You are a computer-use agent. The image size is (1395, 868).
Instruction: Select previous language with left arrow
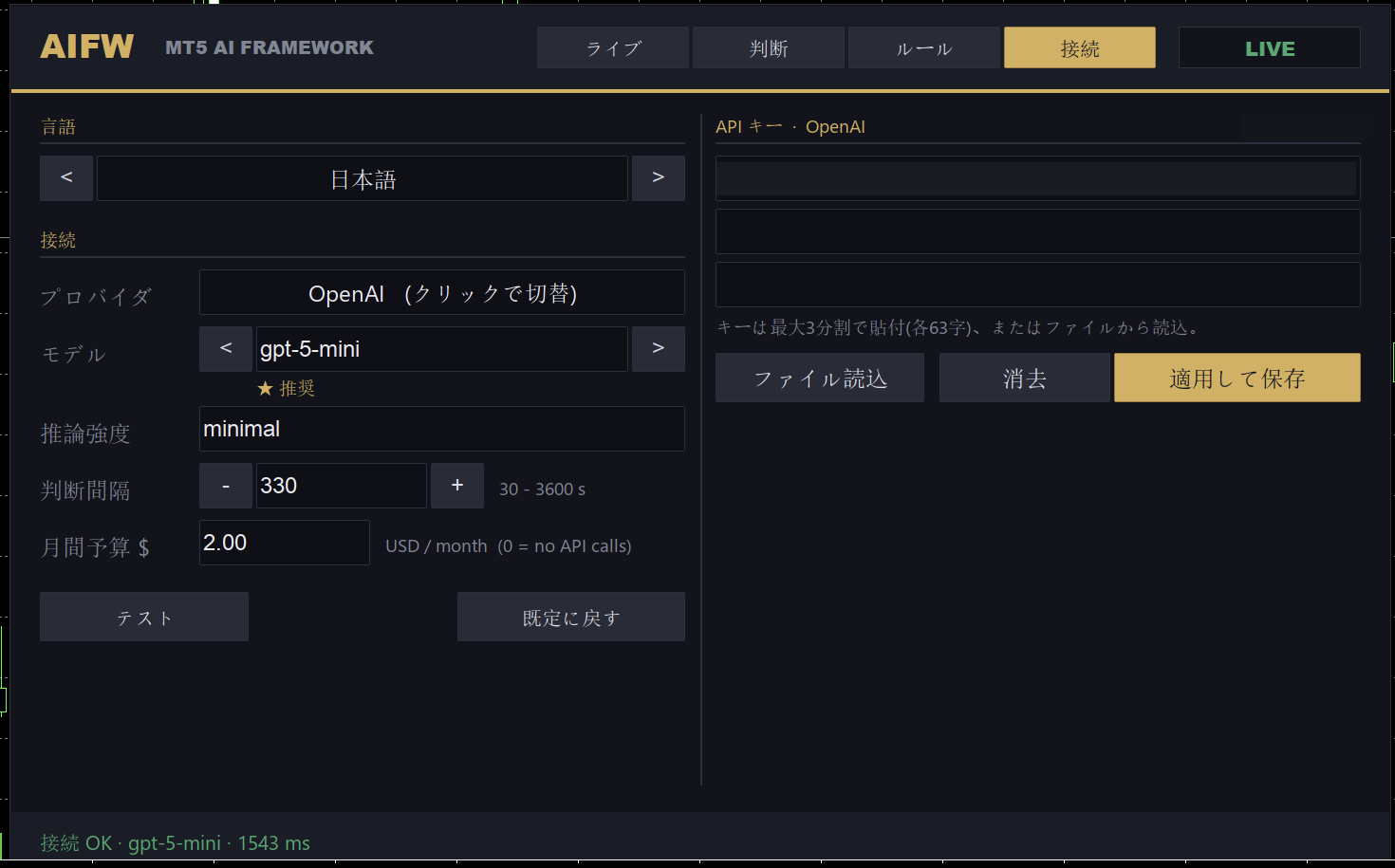[66, 178]
